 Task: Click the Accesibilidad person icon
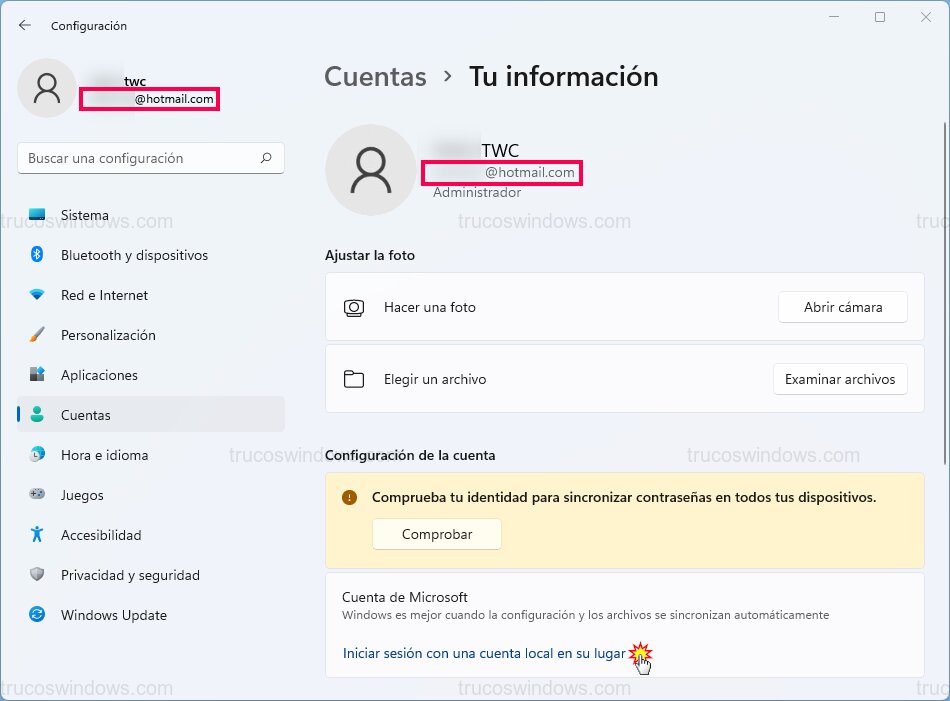(37, 535)
